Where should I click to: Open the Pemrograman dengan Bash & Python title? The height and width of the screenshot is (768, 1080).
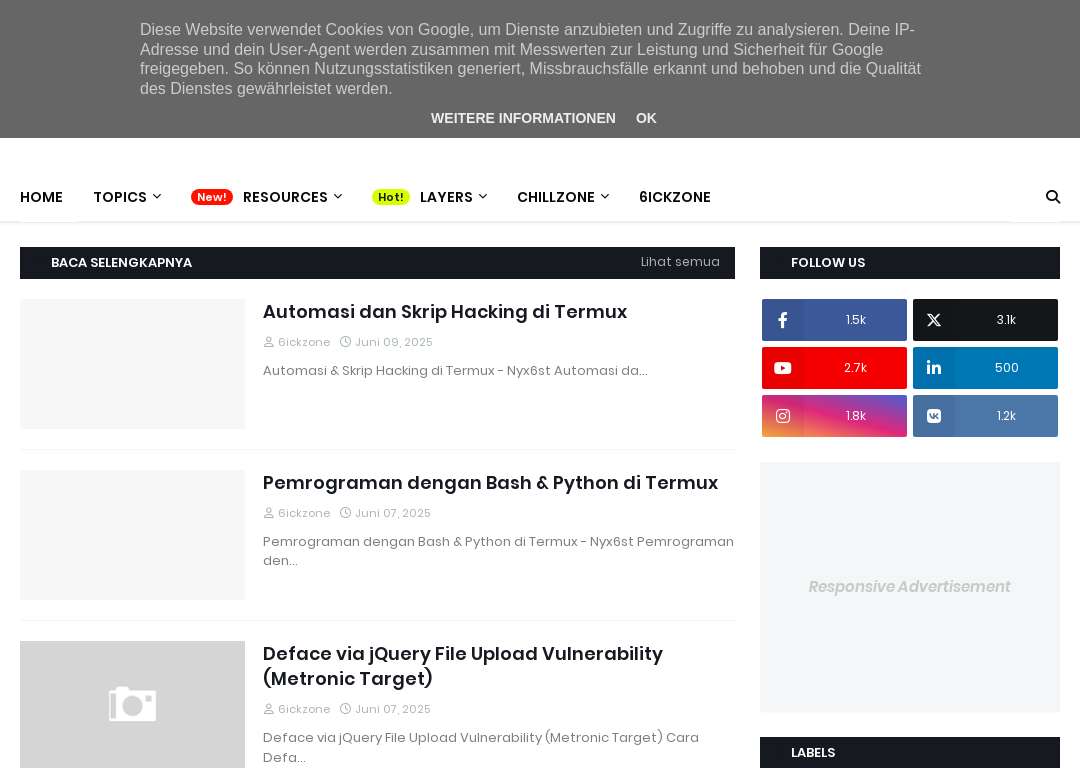(x=490, y=483)
